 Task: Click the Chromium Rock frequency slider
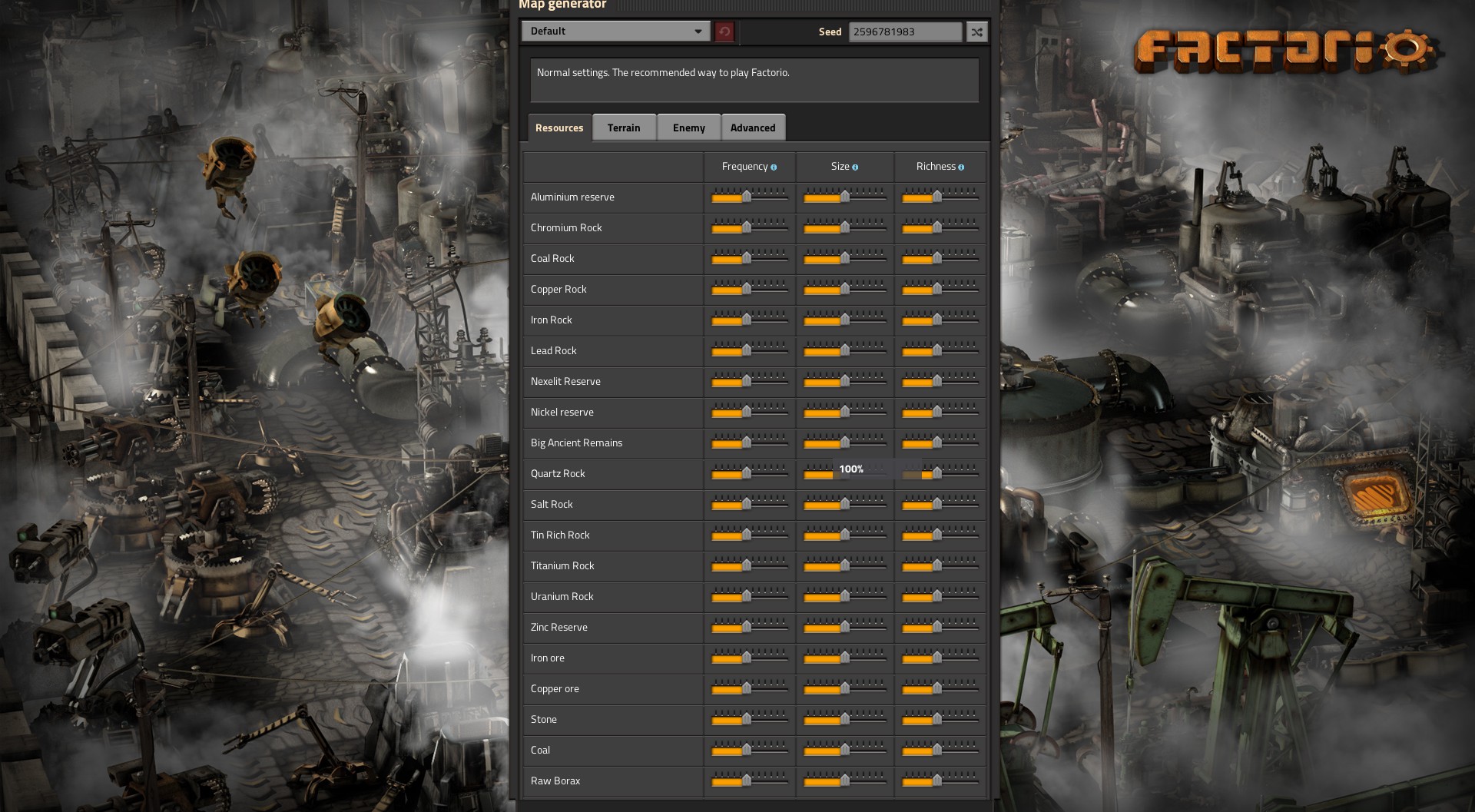pyautogui.click(x=750, y=228)
